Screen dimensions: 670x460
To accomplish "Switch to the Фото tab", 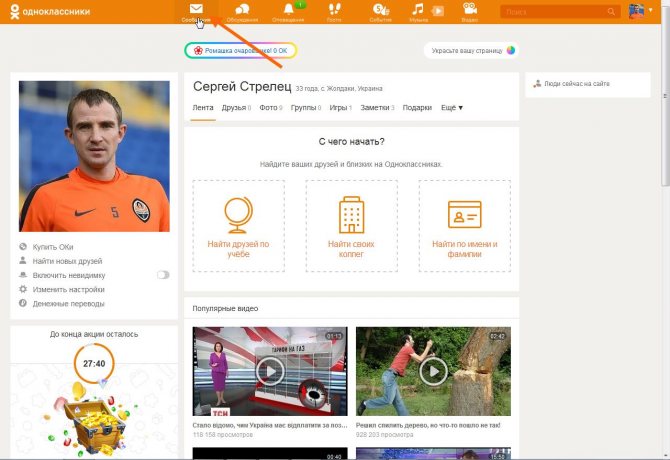I will [x=271, y=108].
